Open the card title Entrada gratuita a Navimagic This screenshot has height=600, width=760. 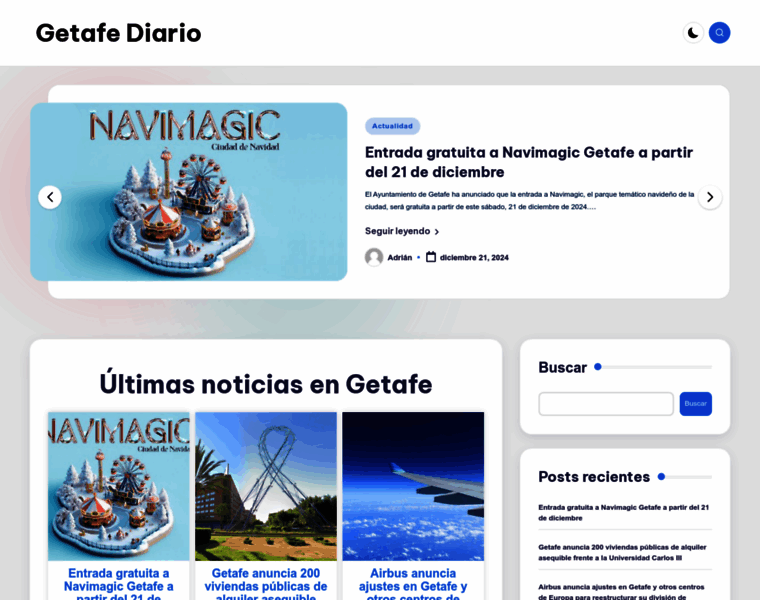pyautogui.click(x=119, y=584)
